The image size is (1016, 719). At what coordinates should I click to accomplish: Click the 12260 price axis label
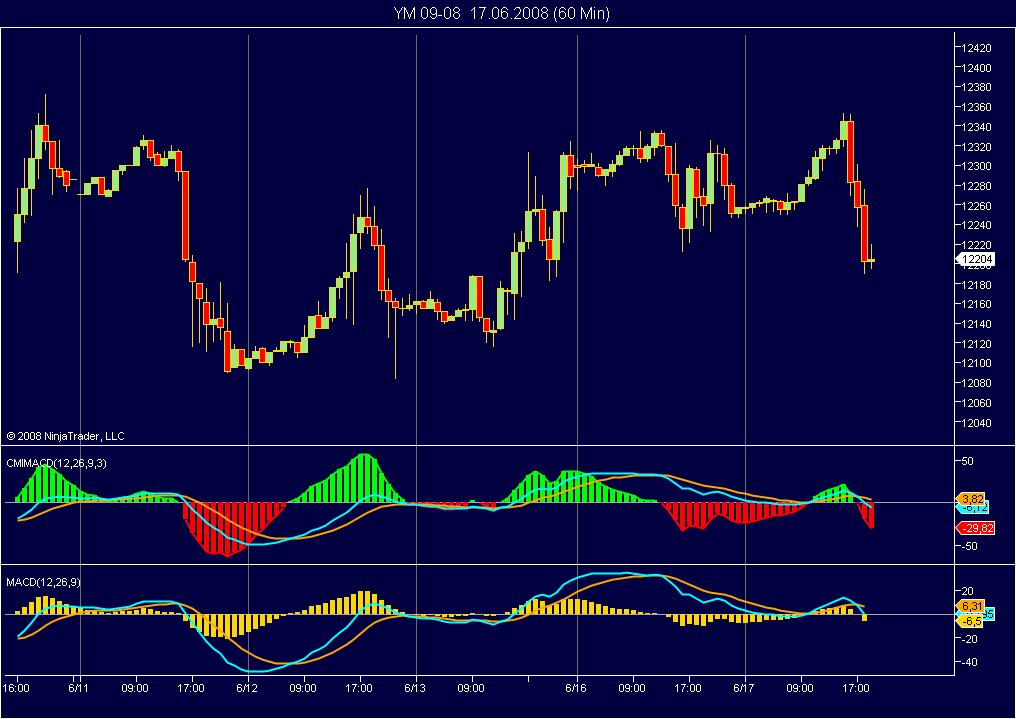coord(976,205)
